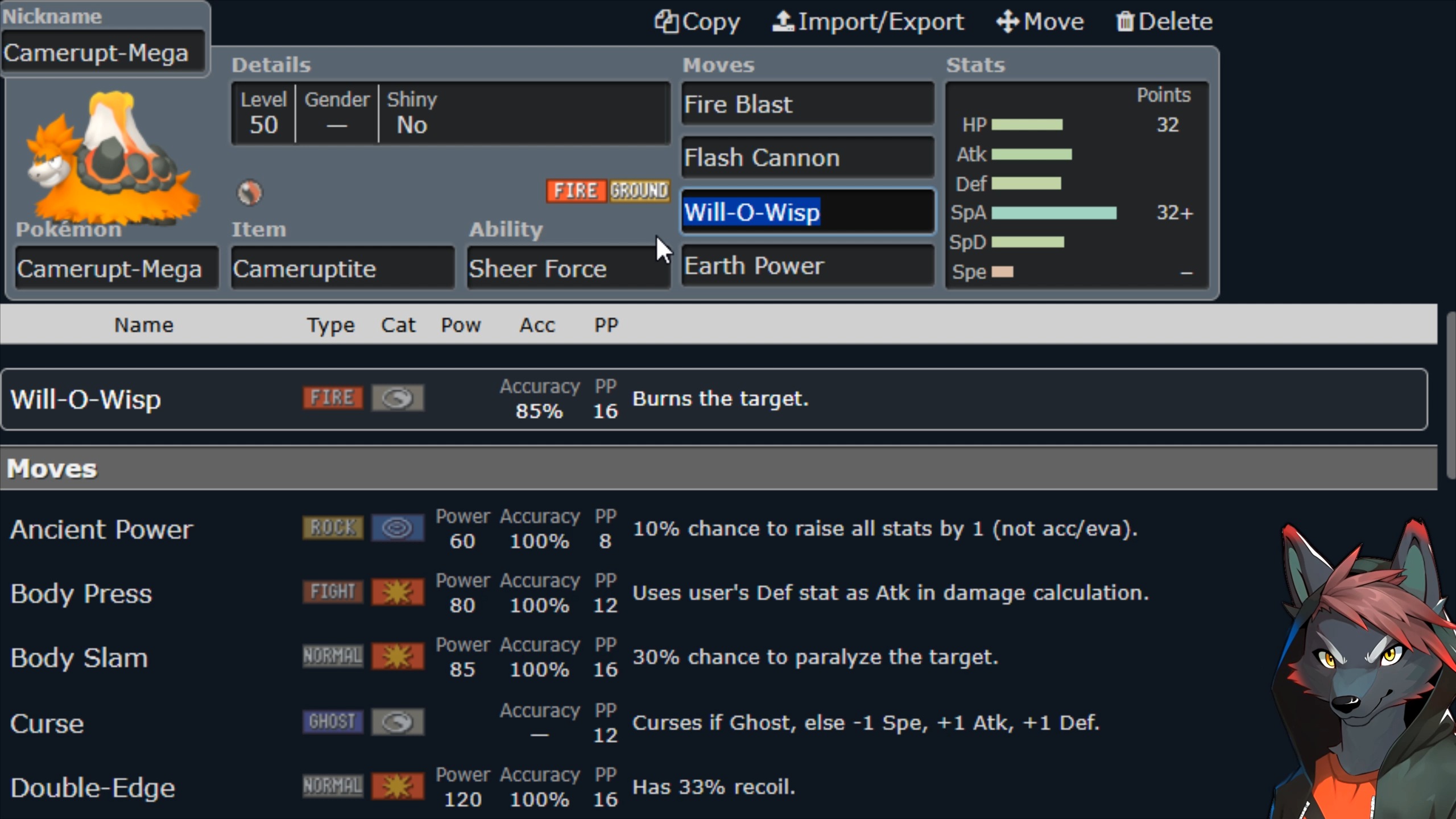Choose the Will-O-Wisp search result

click(x=714, y=399)
